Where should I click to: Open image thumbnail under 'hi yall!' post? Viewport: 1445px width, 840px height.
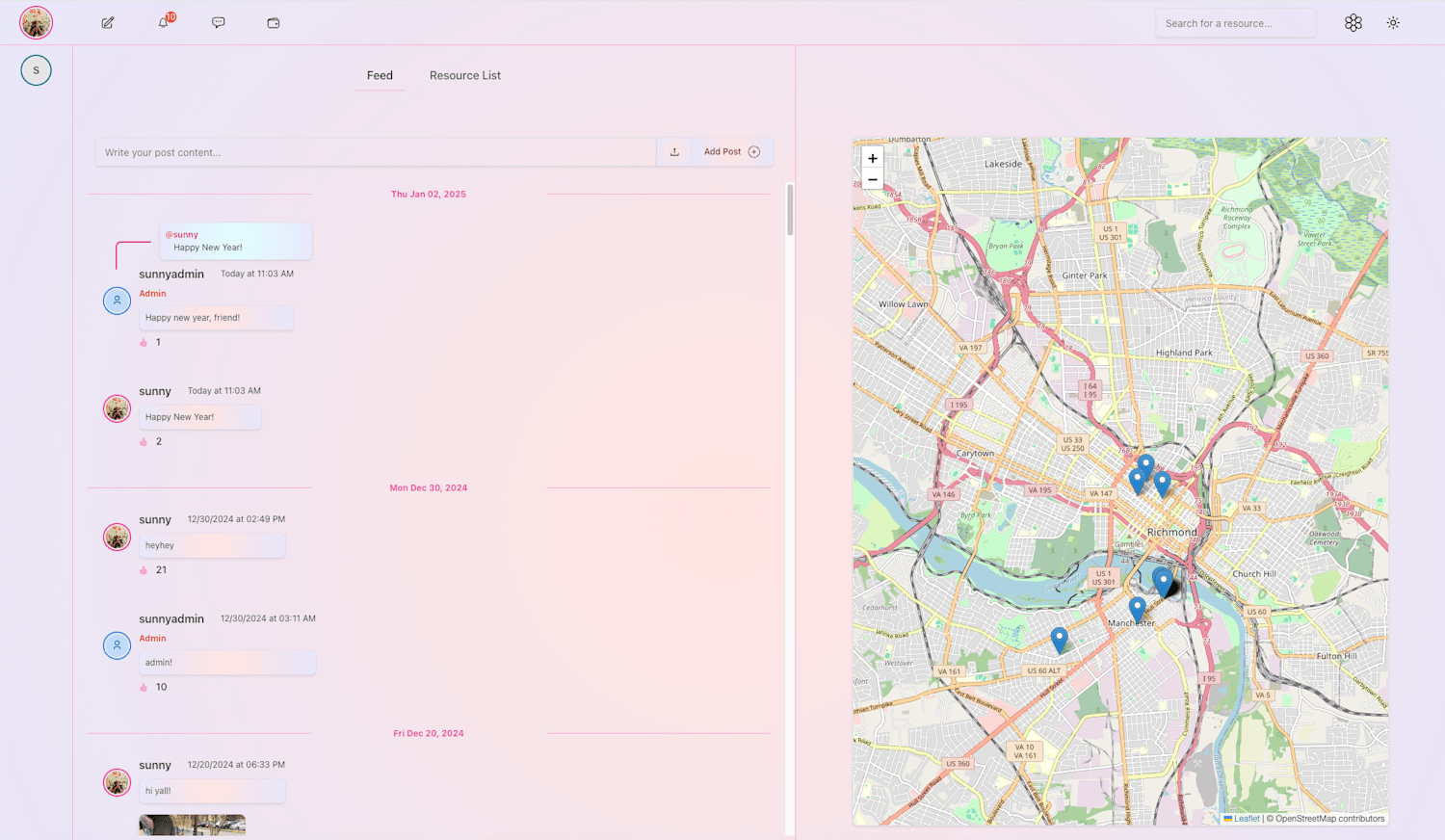pyautogui.click(x=192, y=825)
